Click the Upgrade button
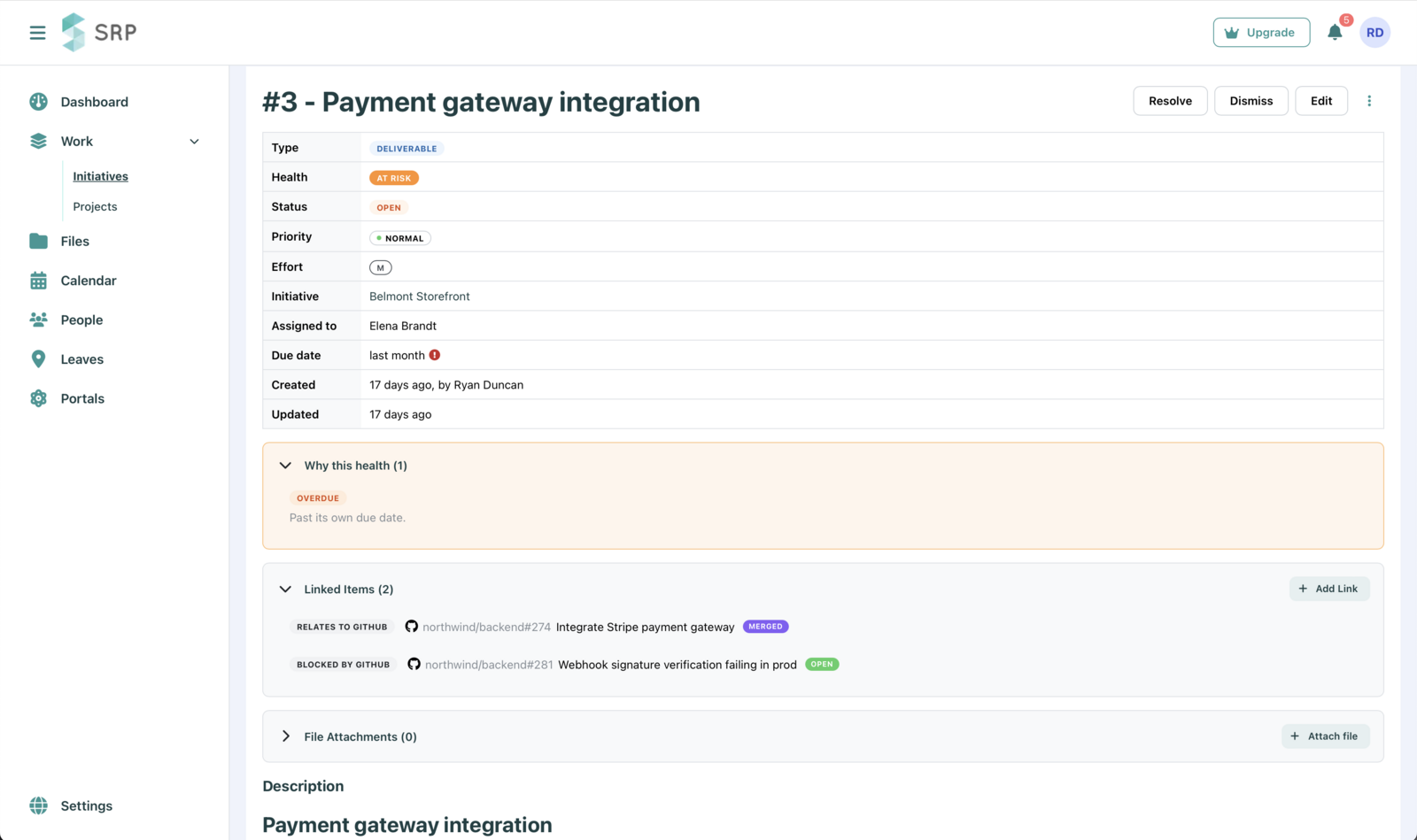Screen dimensions: 1417x840 [1261, 33]
